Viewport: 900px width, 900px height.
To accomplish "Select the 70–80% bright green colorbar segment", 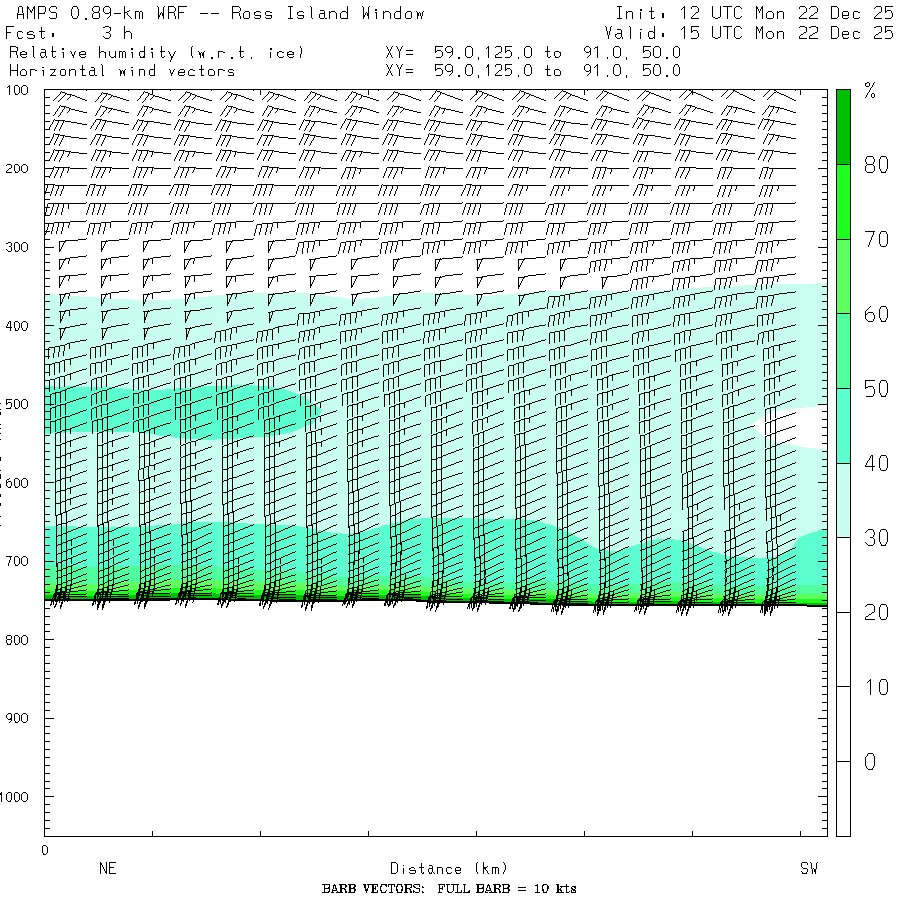I will click(x=843, y=201).
